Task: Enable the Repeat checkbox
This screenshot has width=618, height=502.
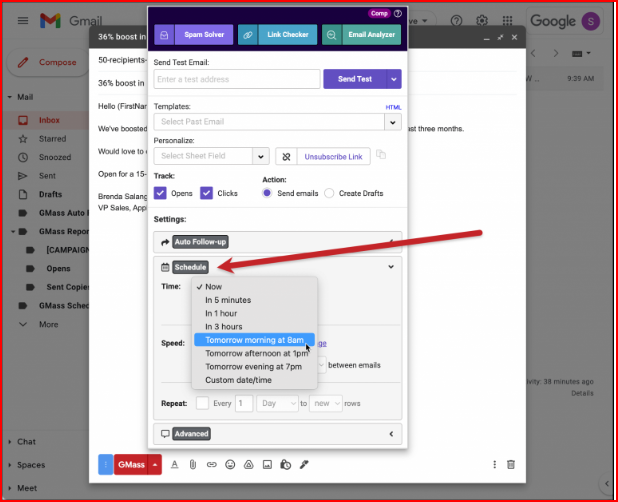Action: point(202,403)
